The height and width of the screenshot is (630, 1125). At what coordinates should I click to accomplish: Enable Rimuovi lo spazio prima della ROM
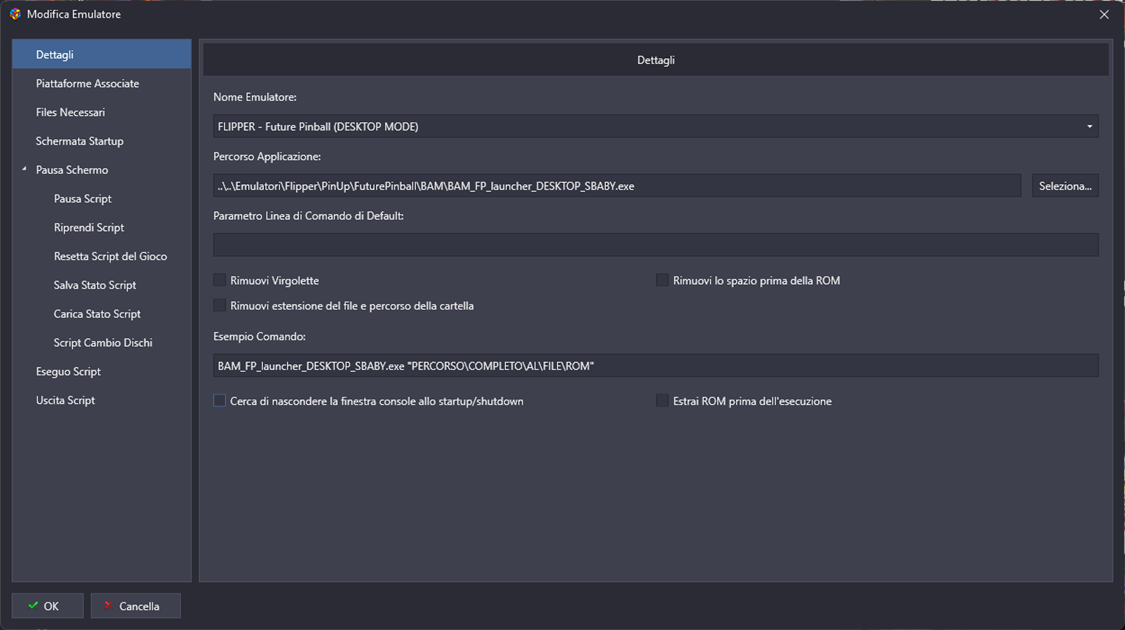(662, 280)
